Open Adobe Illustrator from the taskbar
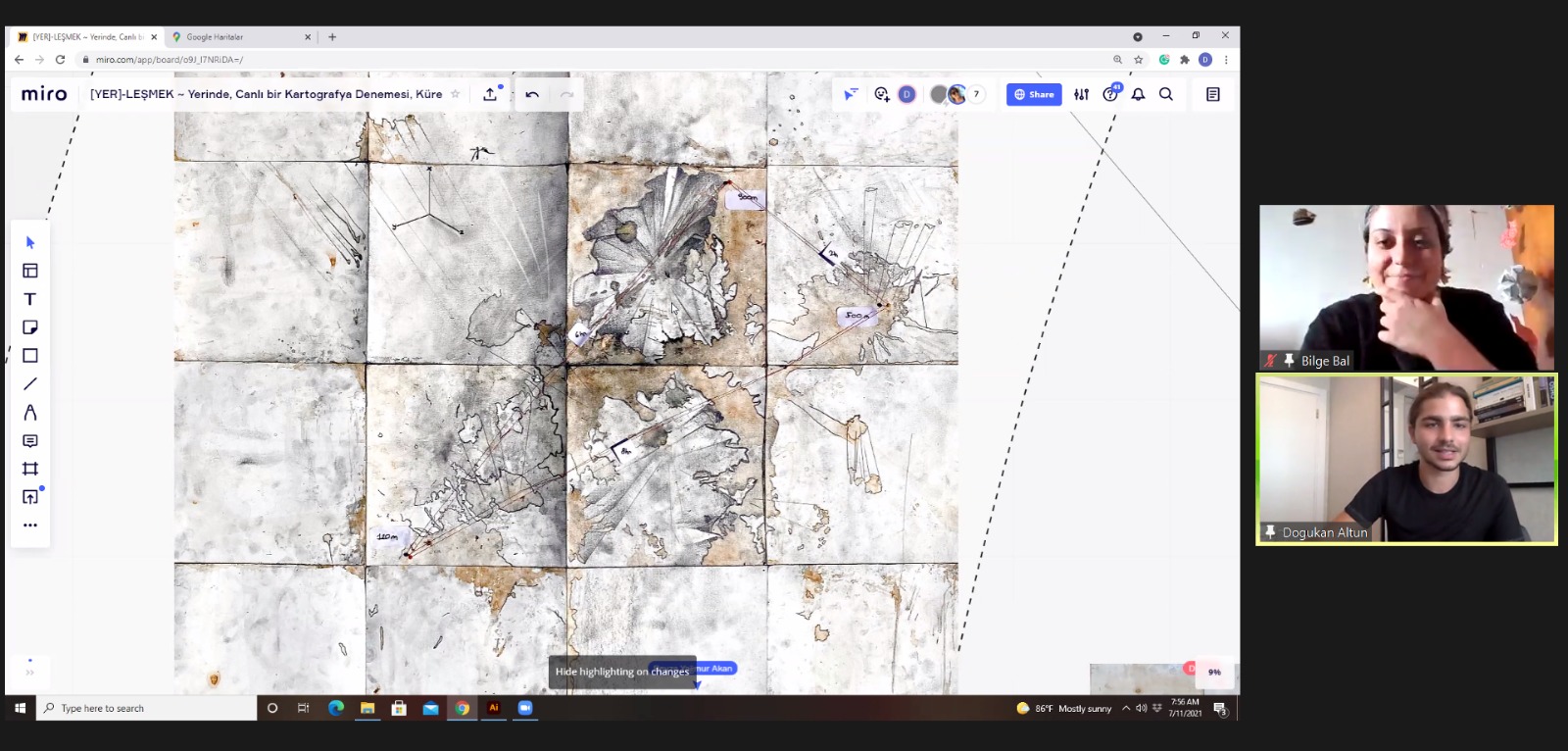The image size is (1568, 751). [494, 708]
